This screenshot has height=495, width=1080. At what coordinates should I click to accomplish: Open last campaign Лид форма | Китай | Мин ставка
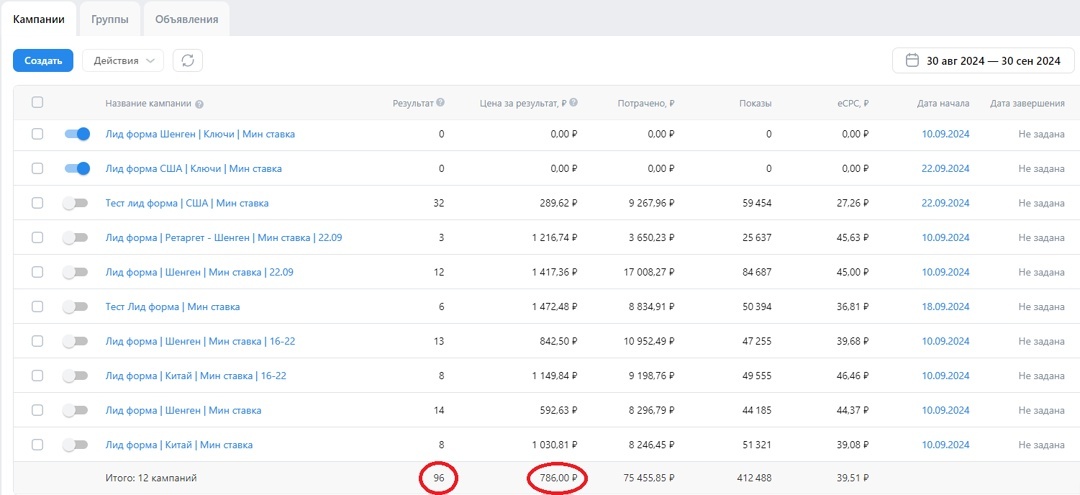click(x=179, y=445)
